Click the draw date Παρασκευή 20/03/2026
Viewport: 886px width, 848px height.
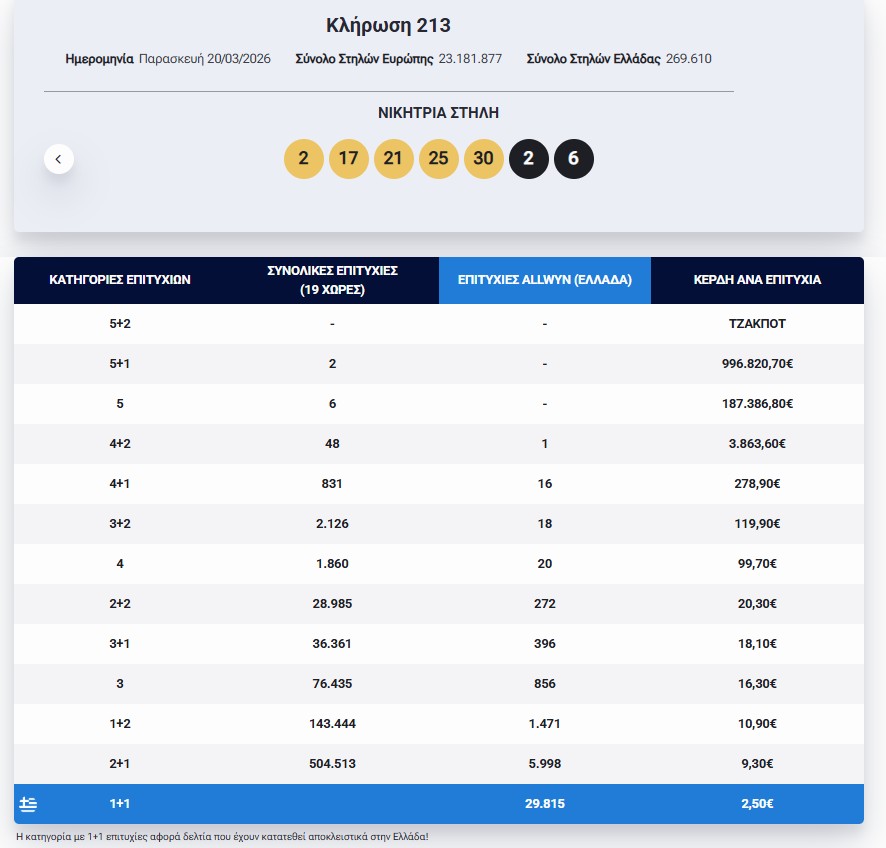tap(205, 59)
